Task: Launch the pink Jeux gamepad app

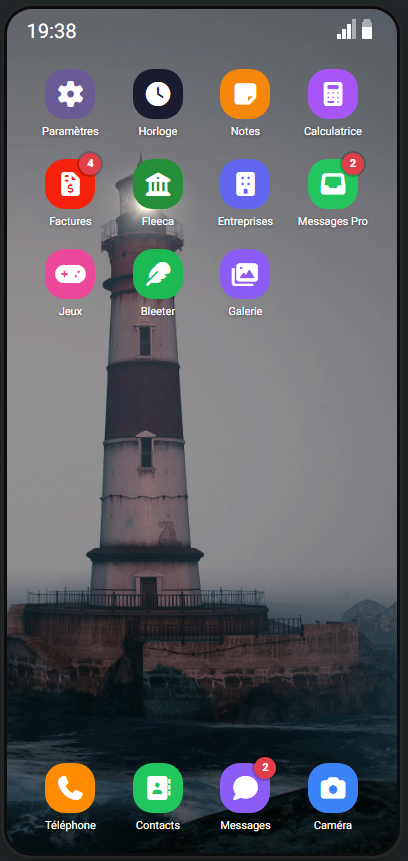Action: 70,274
